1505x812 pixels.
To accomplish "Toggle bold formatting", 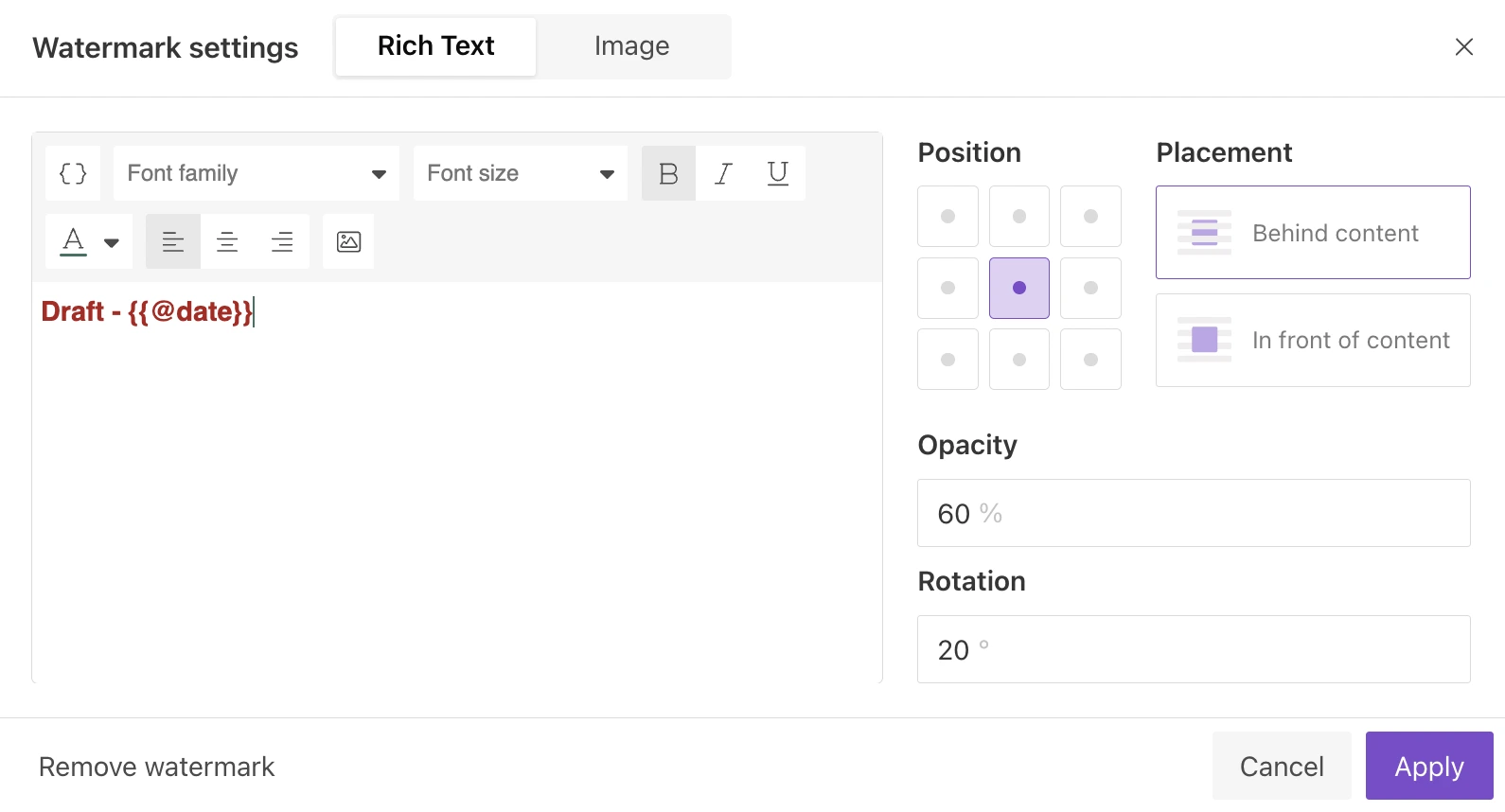I will coord(668,173).
